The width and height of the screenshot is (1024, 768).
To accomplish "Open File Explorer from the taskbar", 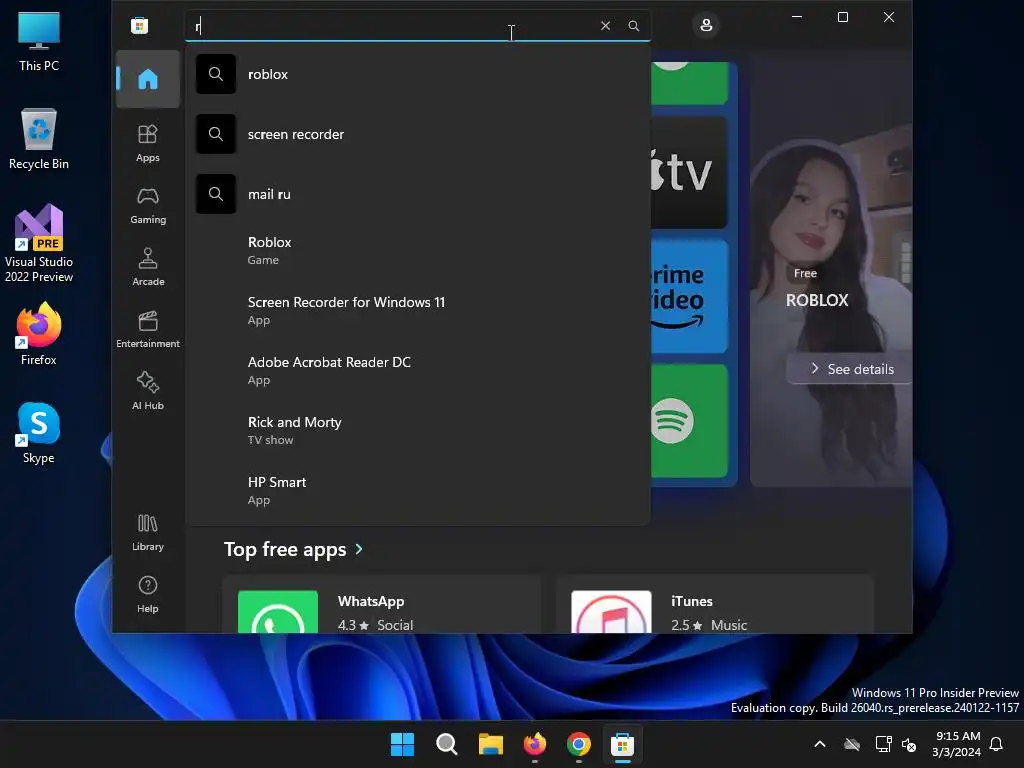I will [x=490, y=744].
